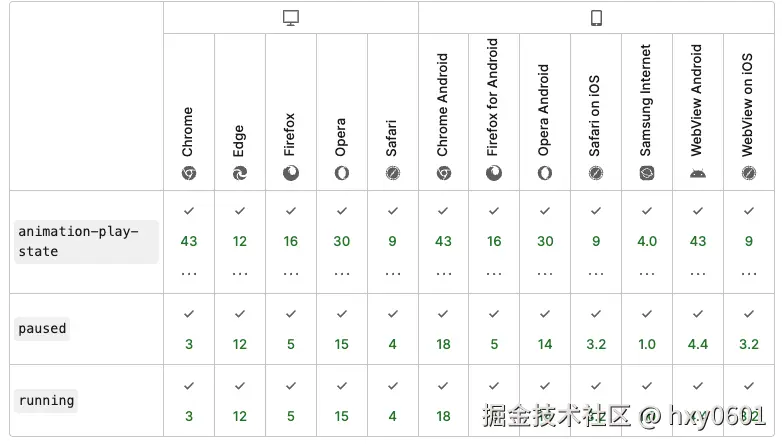Screen dimensions: 782x446
Task: Expand Chrome animation-play-state details ellipsis
Action: click(x=189, y=271)
